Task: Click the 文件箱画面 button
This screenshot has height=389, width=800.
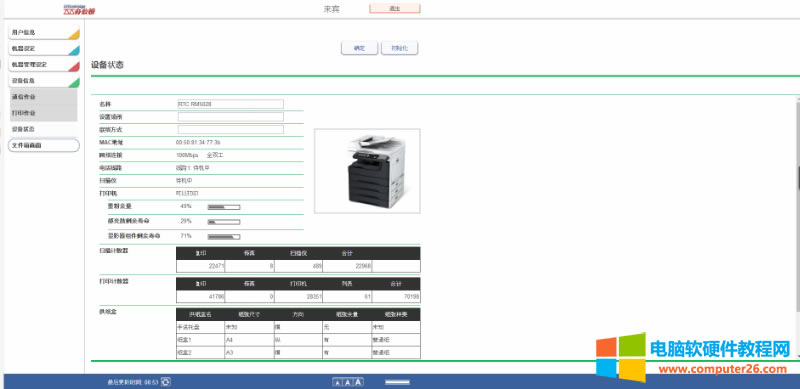Action: click(44, 145)
